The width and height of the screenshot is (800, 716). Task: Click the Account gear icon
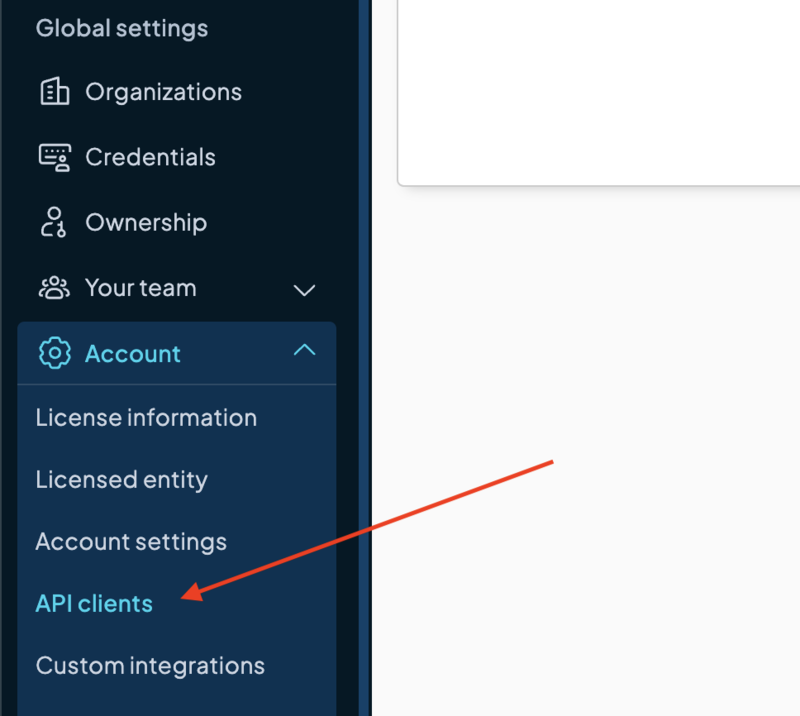pyautogui.click(x=54, y=354)
